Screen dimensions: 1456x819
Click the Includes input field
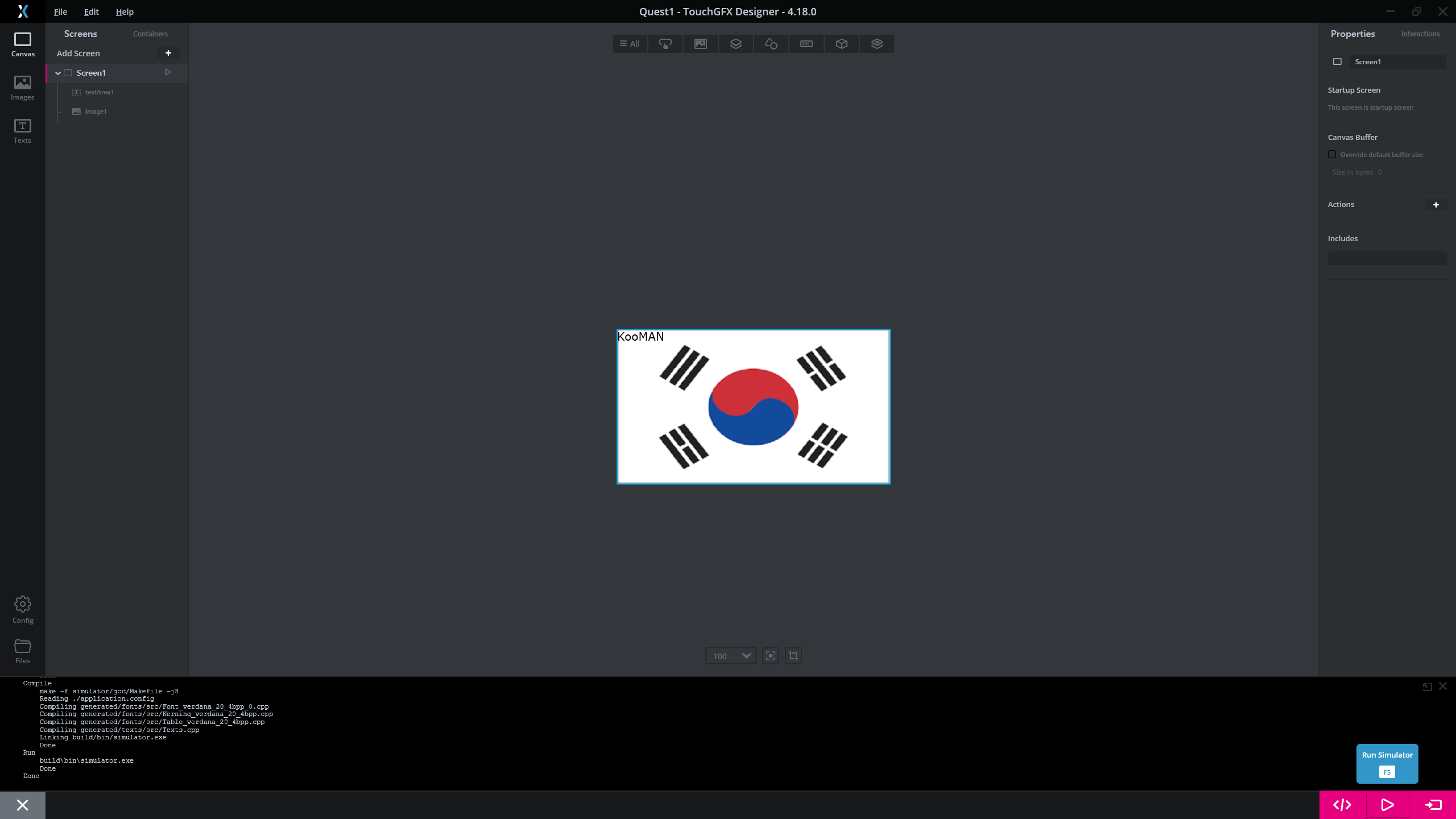click(1387, 258)
